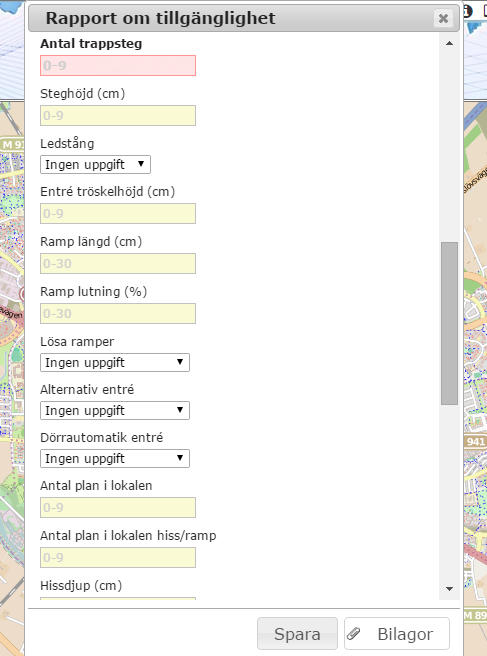Focus the Antal plan i lokalen hiss/ramp field
Screen dimensions: 487x656
tap(118, 557)
